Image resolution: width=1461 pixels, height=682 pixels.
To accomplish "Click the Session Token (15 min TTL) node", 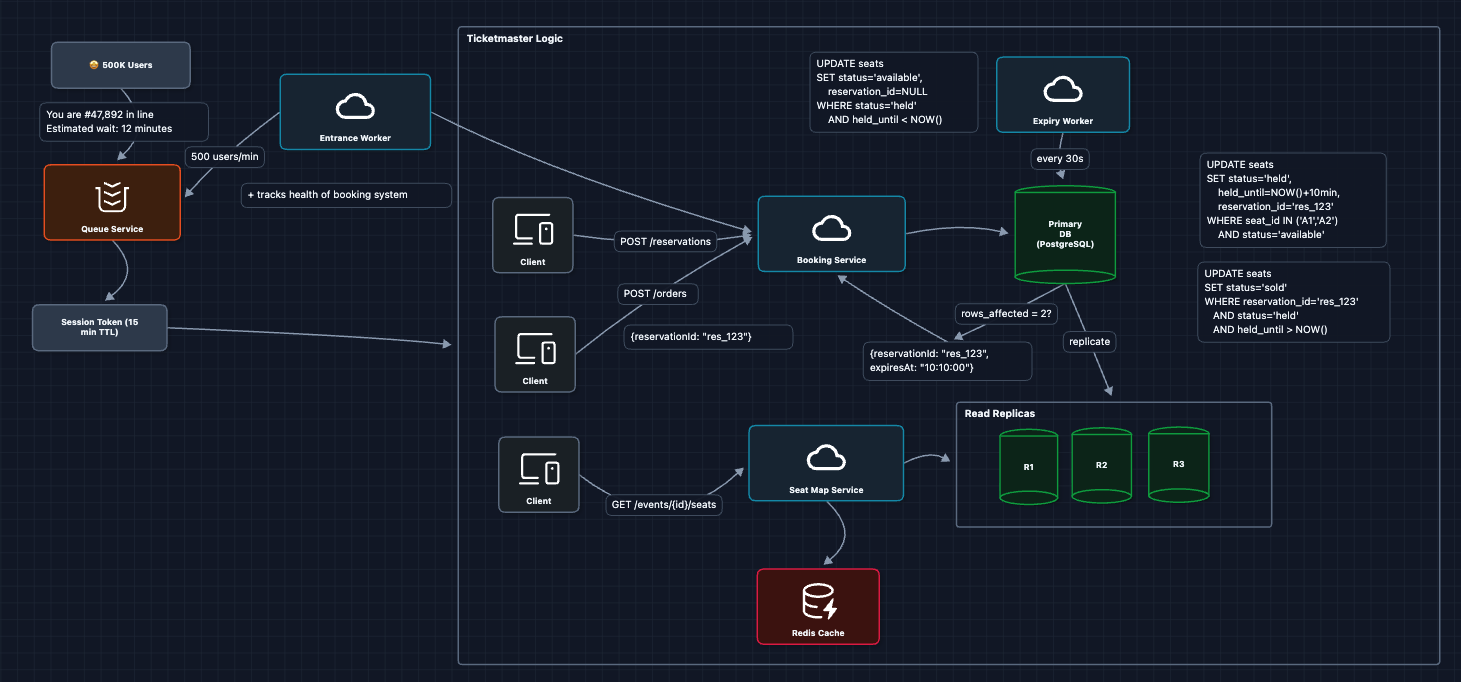I will (x=99, y=328).
